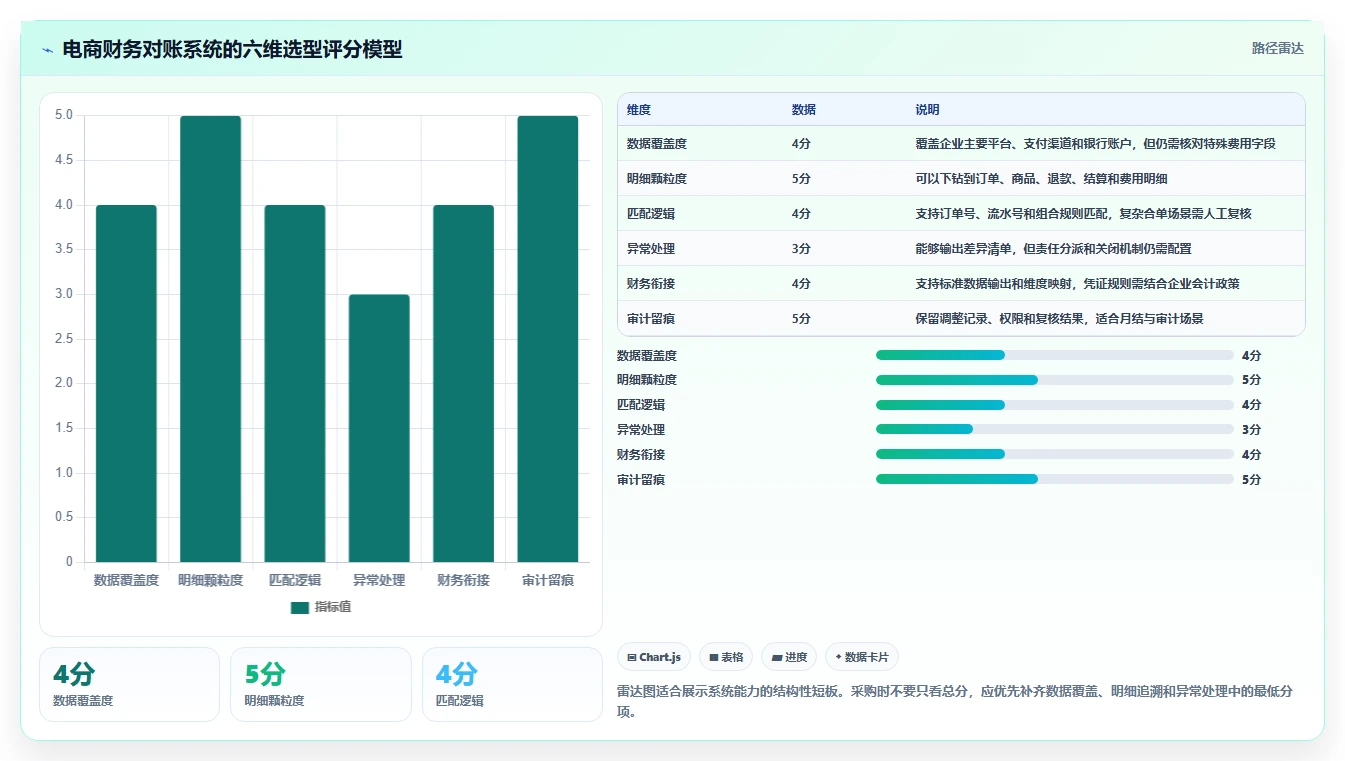
Task: Select the 审计留痕 table row cell
Action: [651, 319]
